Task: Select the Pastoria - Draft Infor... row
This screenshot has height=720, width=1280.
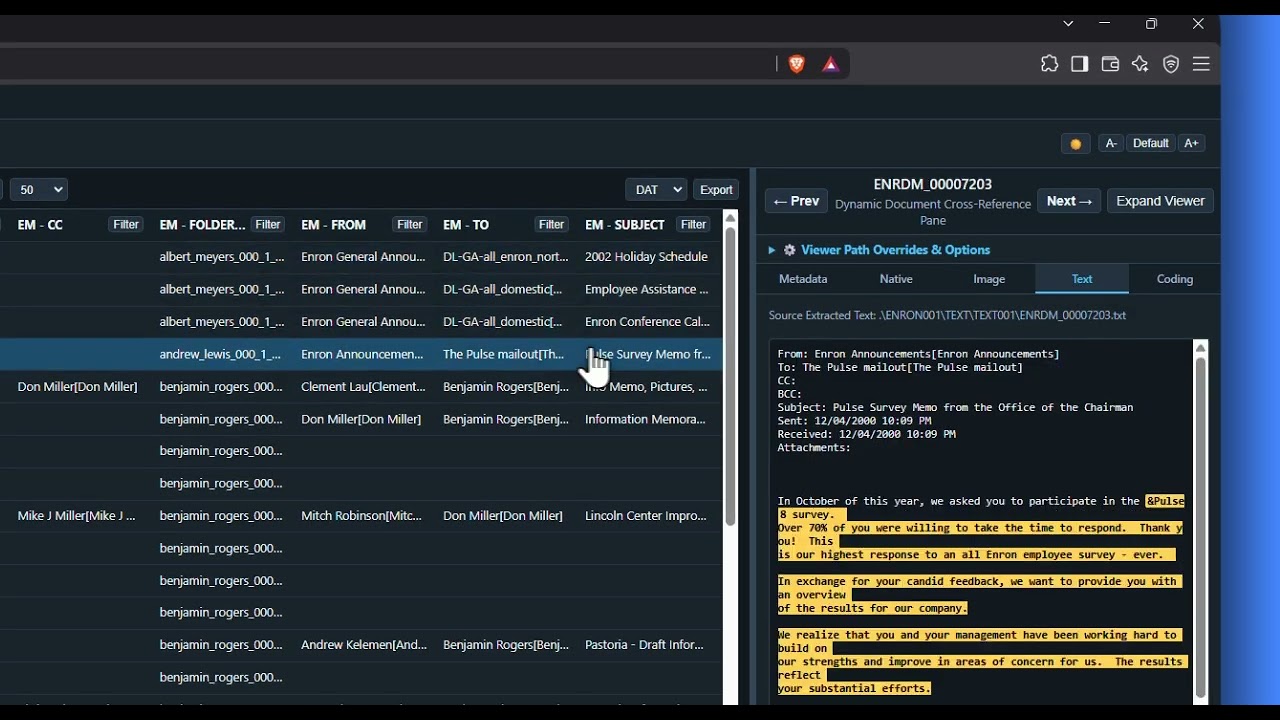Action: point(361,645)
